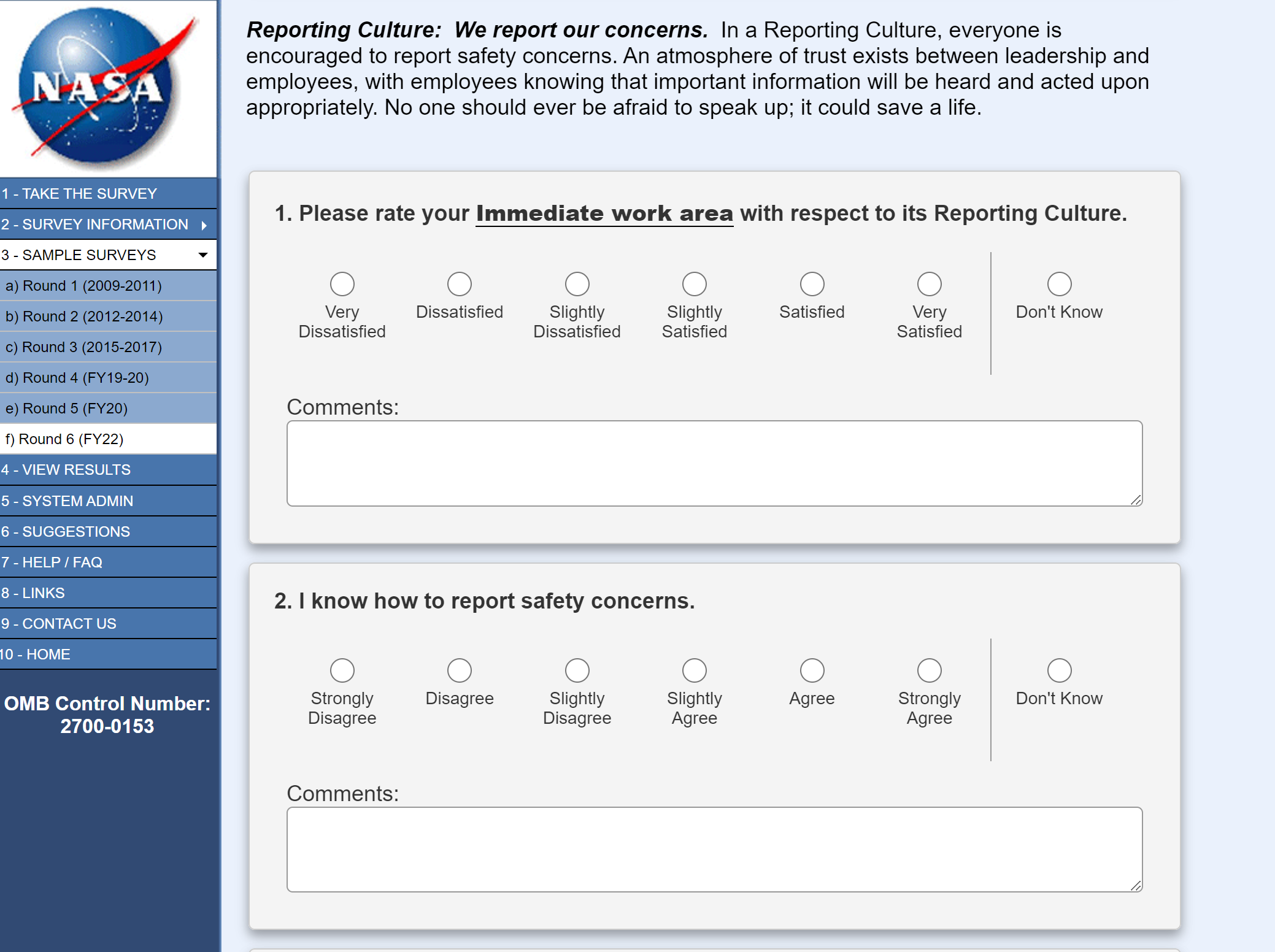Go to Help / FAQ page
The image size is (1275, 952).
click(52, 562)
